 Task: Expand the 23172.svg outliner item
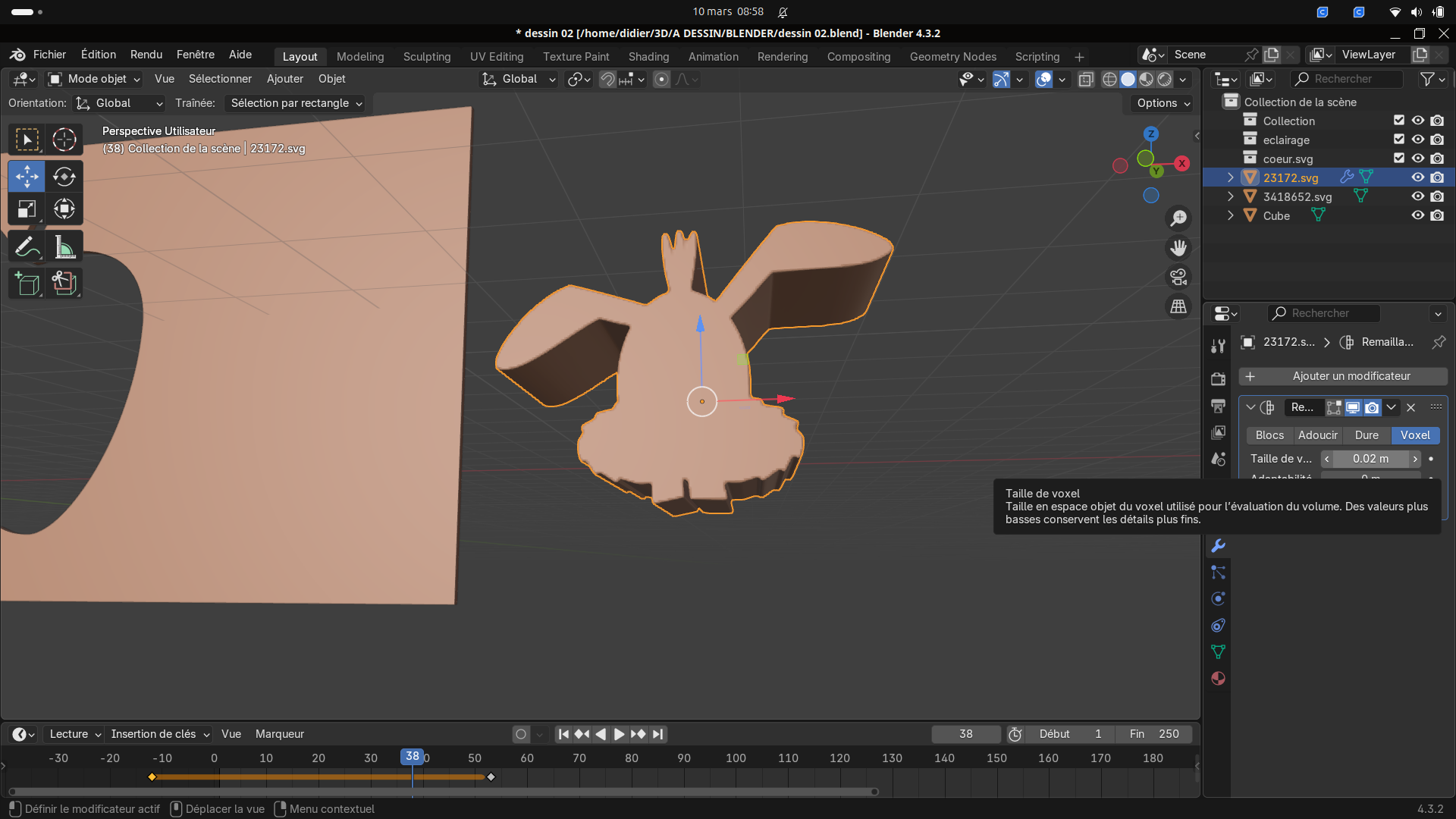[1230, 177]
